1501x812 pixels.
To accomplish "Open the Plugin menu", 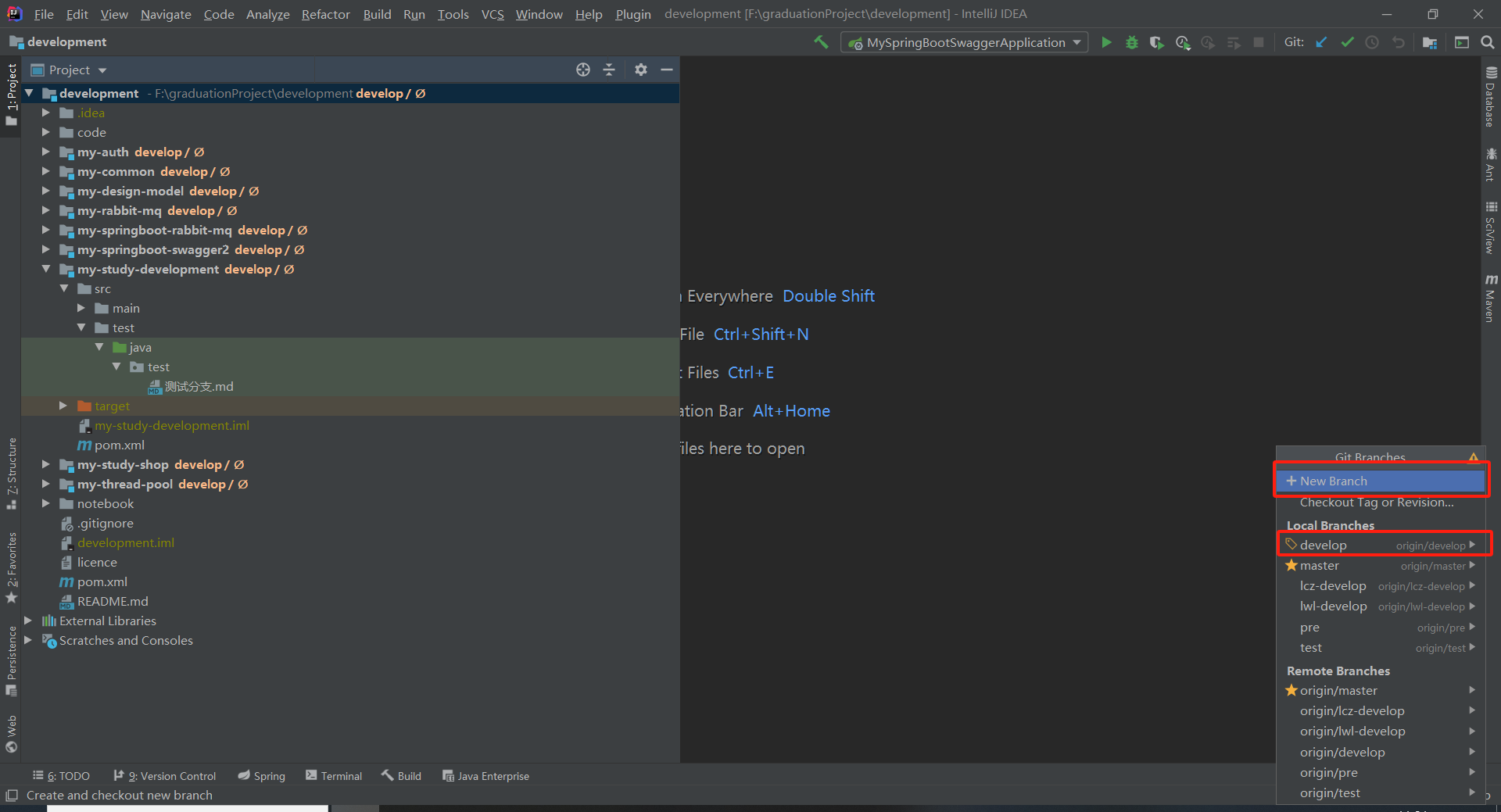I will [x=632, y=14].
